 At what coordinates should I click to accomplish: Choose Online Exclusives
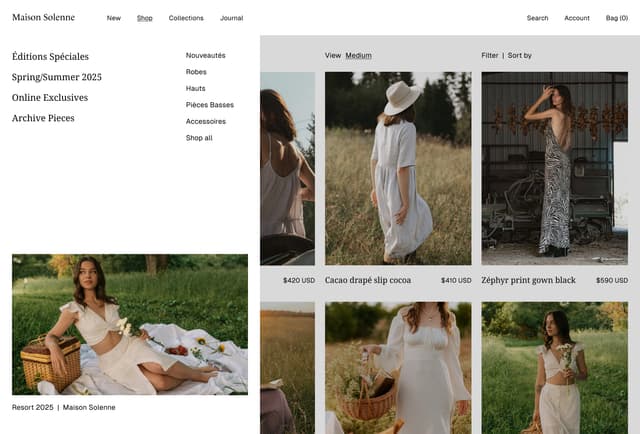tap(50, 98)
